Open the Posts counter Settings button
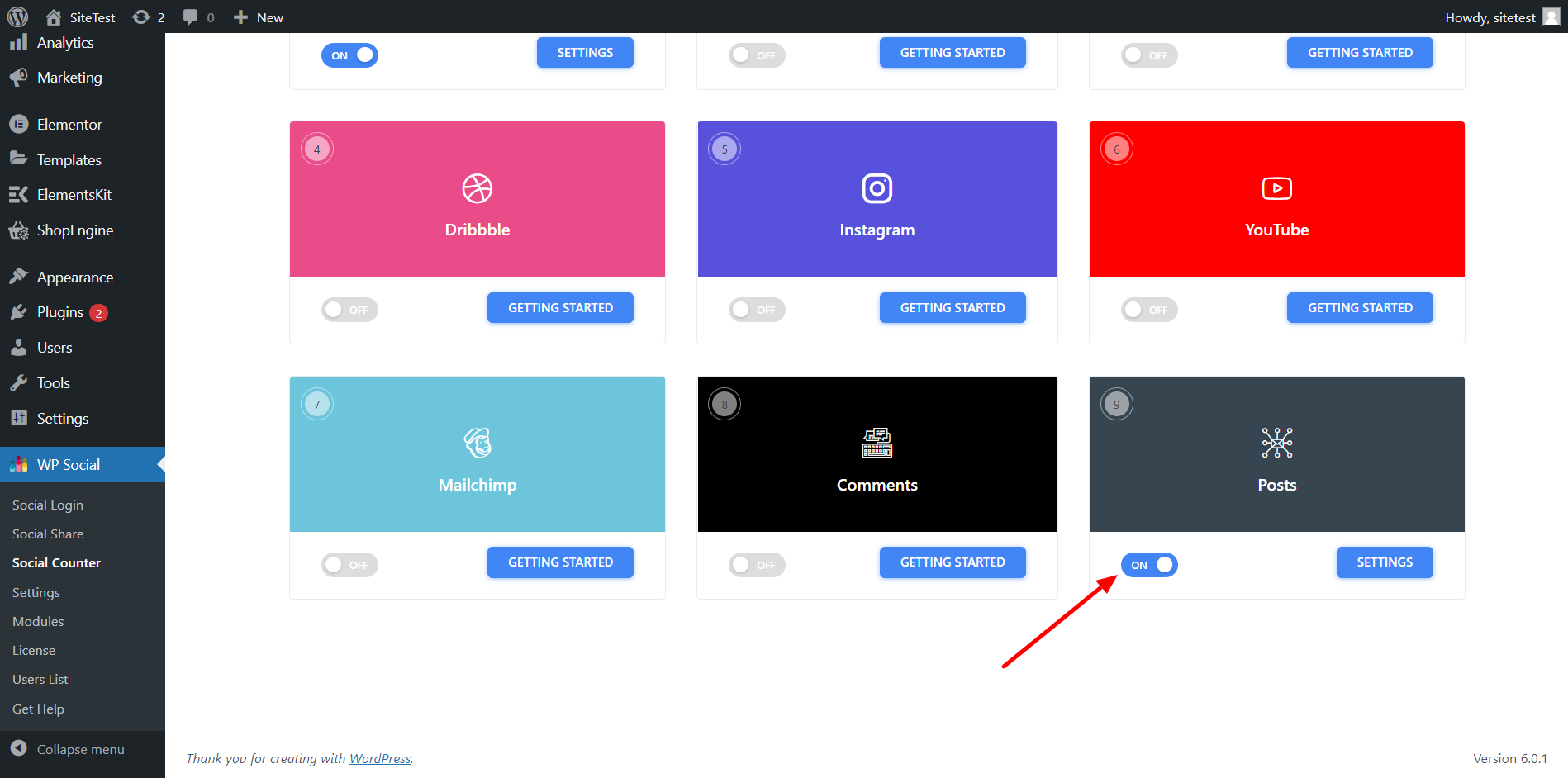This screenshot has width=1568, height=778. point(1385,562)
